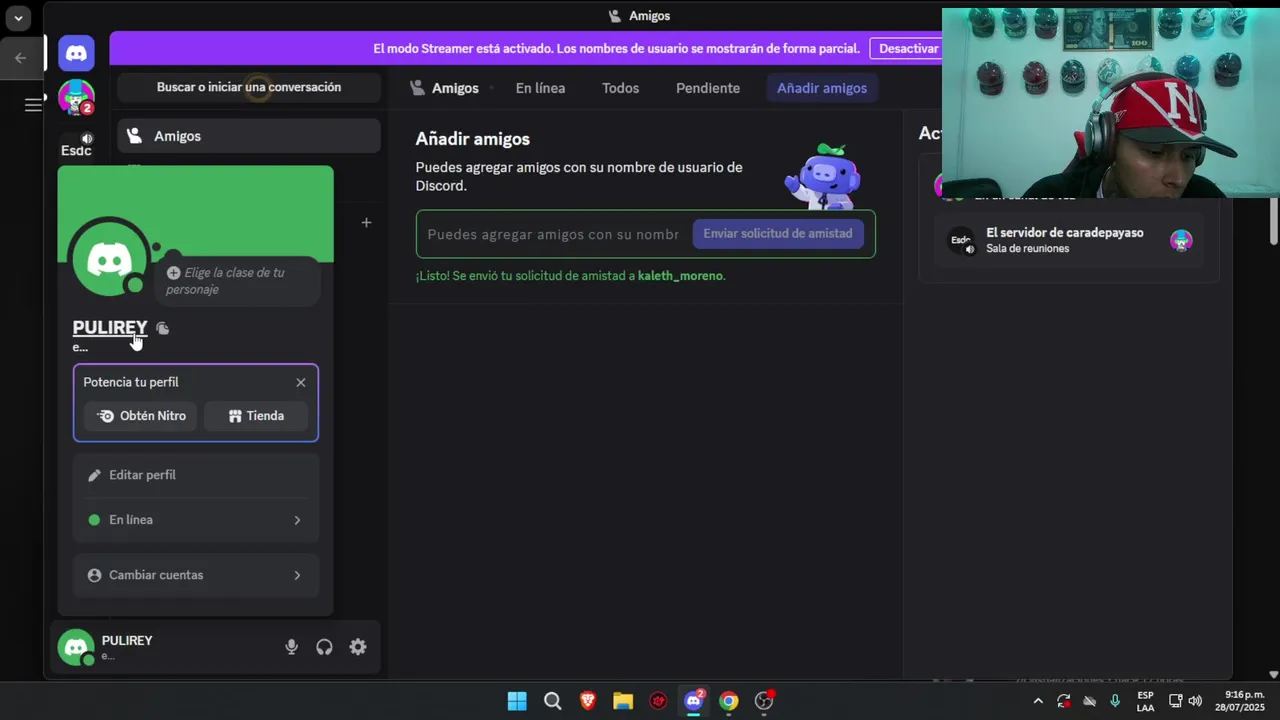Open 'El servidor de caradepayaso' activity card

(1069, 240)
